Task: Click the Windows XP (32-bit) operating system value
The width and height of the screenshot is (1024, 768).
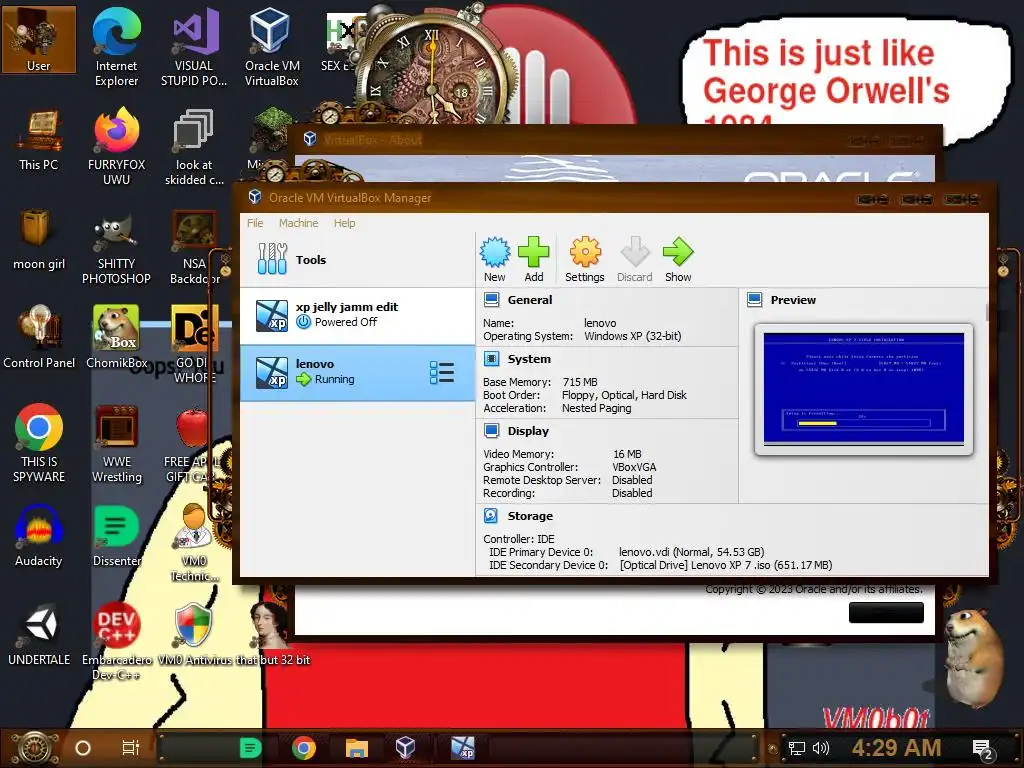Action: [632, 336]
